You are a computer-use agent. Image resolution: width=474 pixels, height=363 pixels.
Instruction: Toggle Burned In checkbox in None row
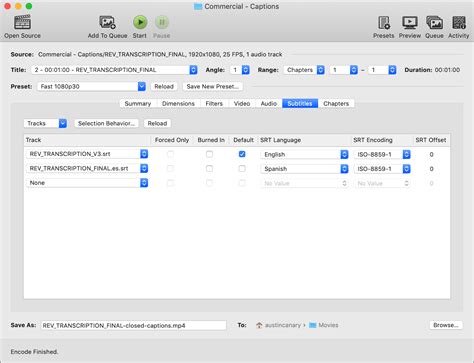pyautogui.click(x=209, y=183)
